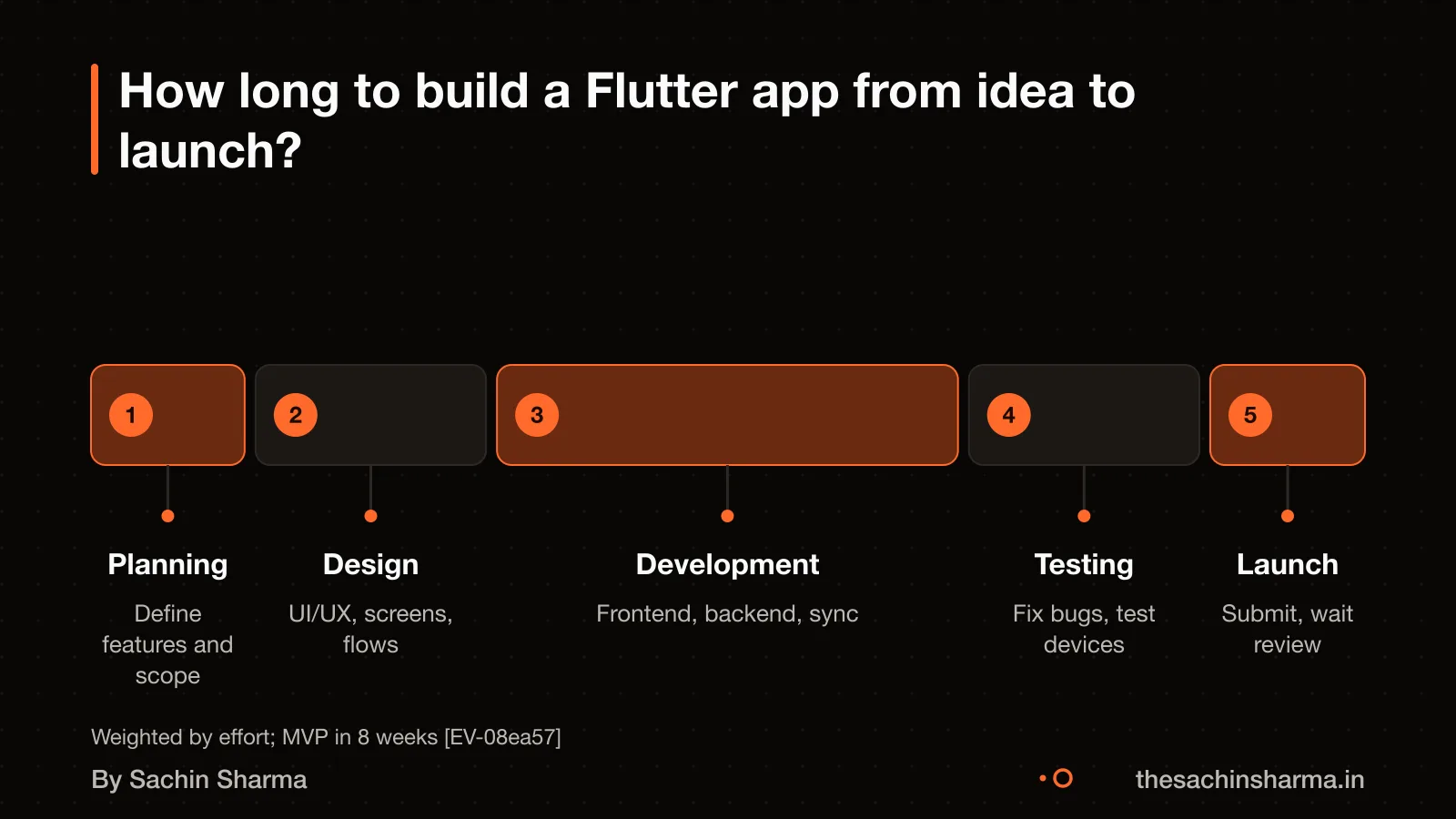Open thesachinsharma.in website link

point(1249,780)
